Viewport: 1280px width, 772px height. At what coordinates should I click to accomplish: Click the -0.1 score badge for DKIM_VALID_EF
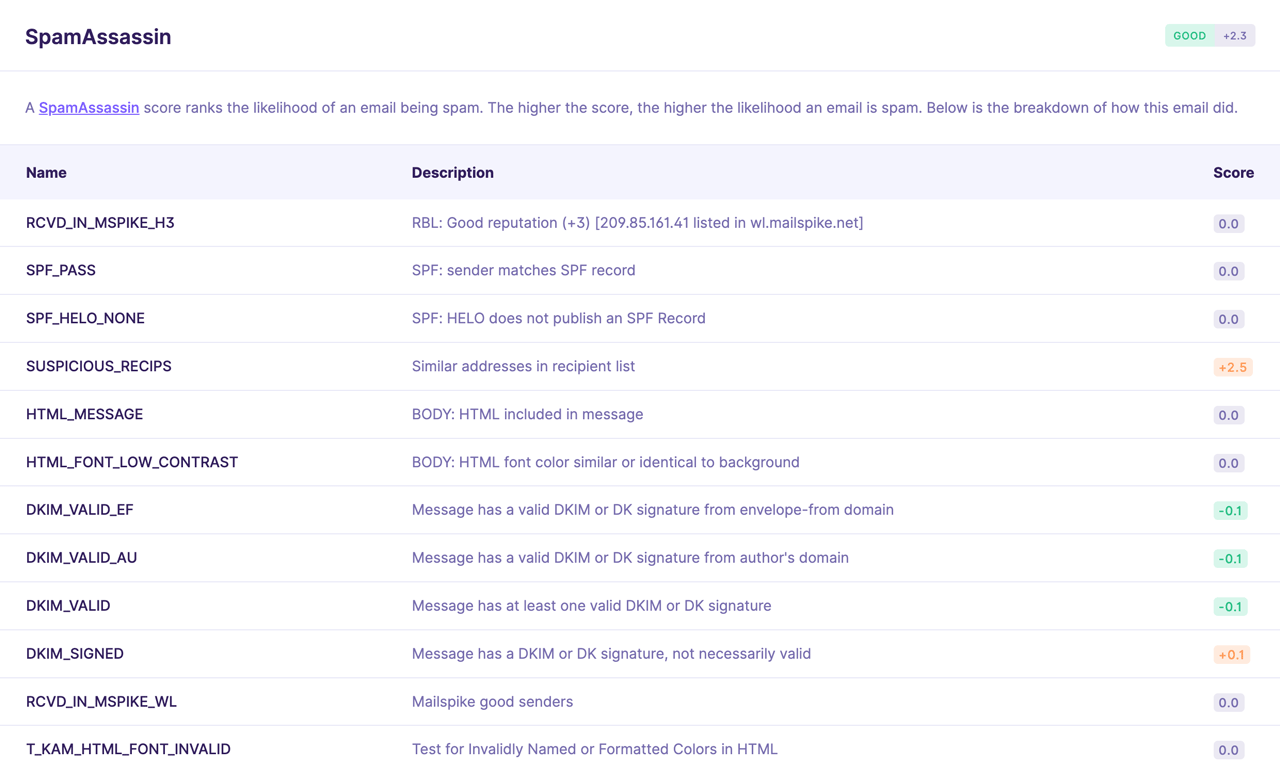(x=1230, y=511)
